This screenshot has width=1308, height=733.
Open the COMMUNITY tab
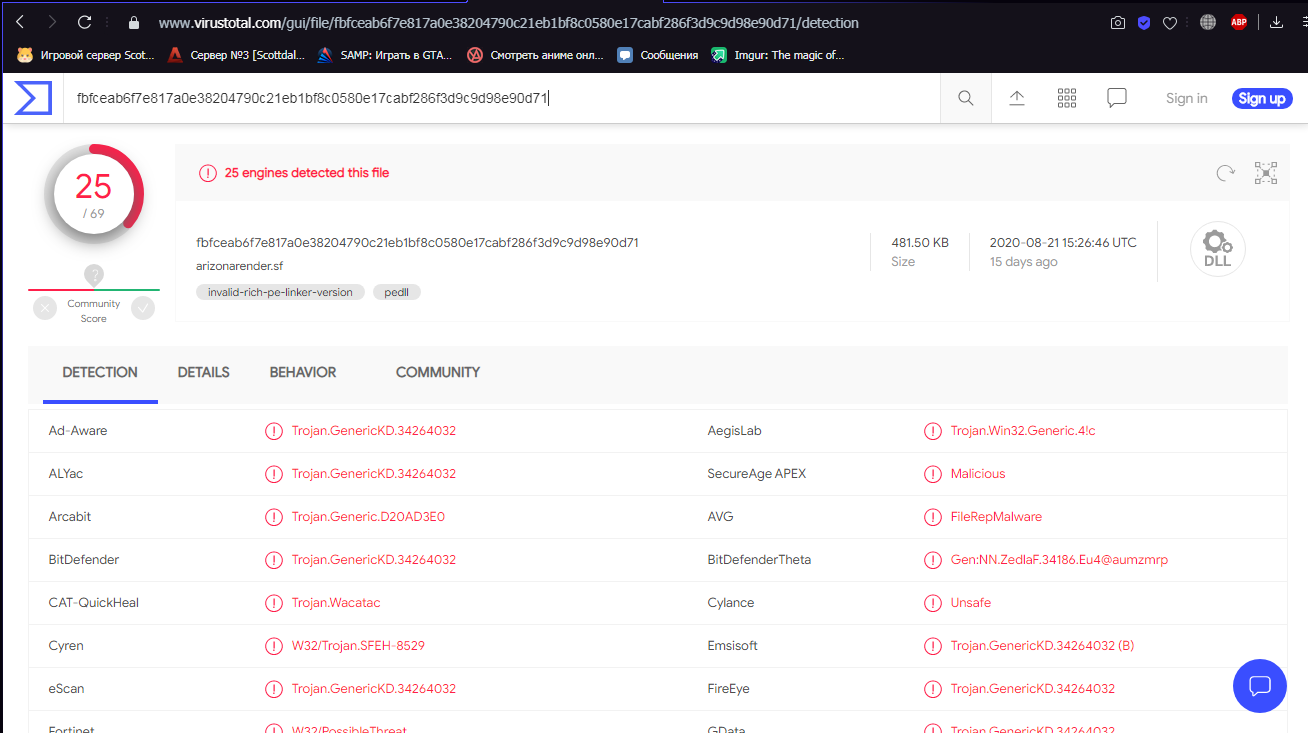point(438,372)
